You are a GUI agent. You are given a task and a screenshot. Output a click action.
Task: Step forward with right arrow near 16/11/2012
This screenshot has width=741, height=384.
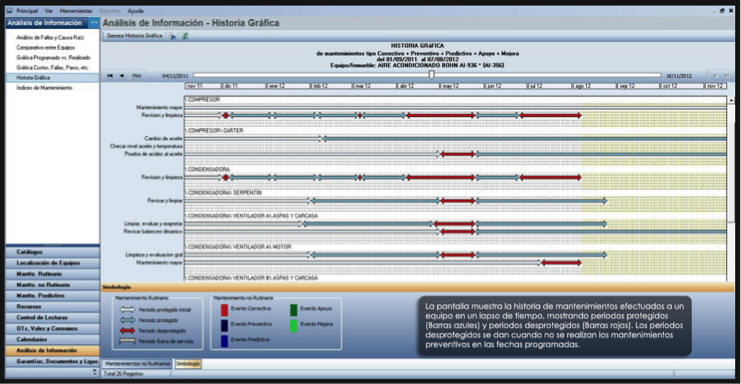coord(715,76)
